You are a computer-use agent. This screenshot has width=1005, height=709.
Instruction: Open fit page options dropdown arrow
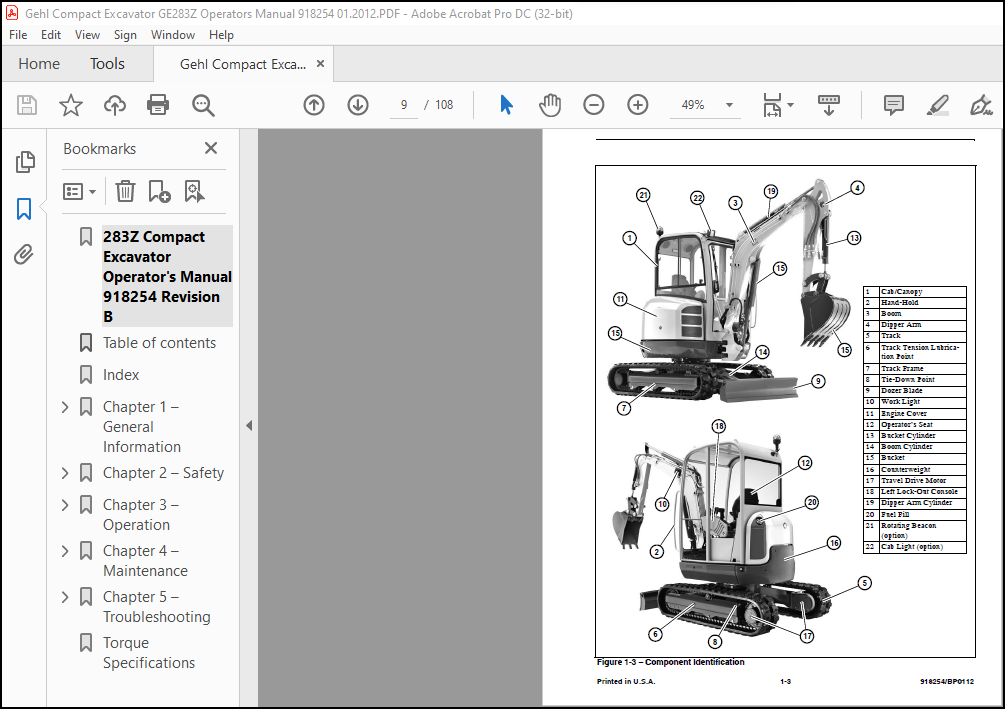click(790, 105)
